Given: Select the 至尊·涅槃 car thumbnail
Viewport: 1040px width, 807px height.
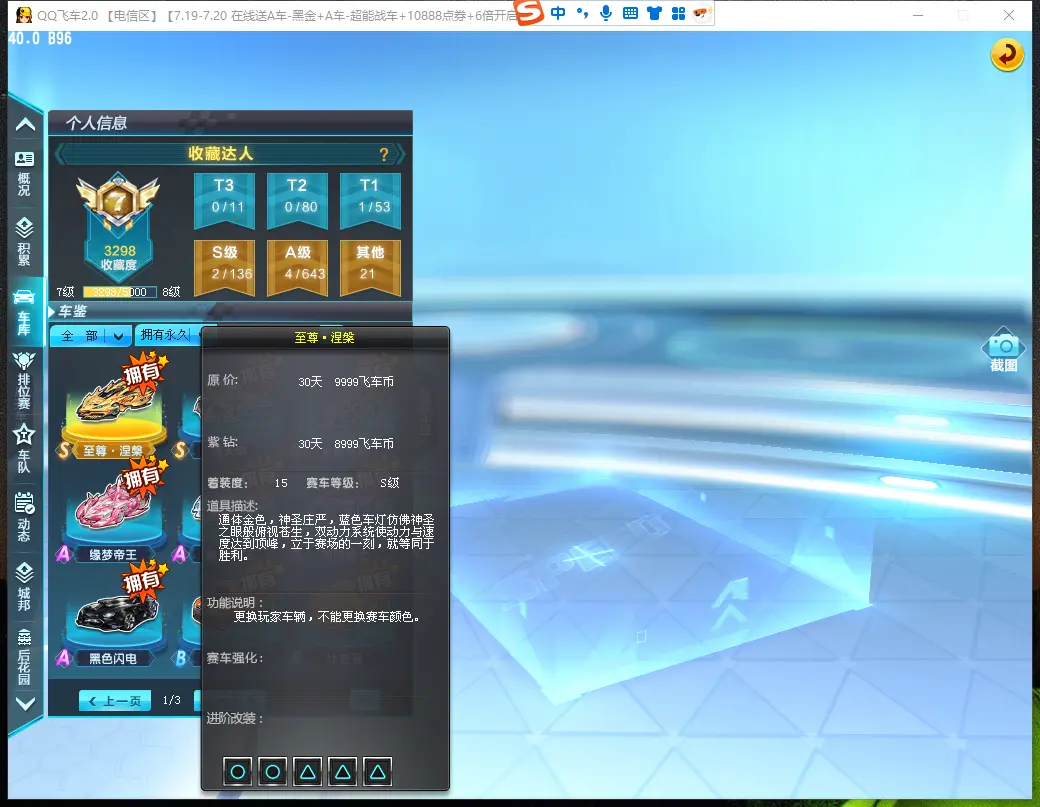Looking at the screenshot, I should click(x=113, y=406).
